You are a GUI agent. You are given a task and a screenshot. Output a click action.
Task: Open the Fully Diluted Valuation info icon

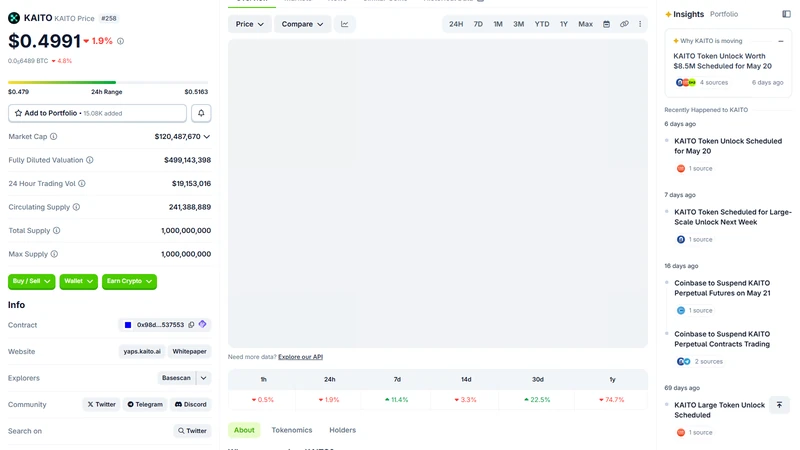(x=90, y=160)
